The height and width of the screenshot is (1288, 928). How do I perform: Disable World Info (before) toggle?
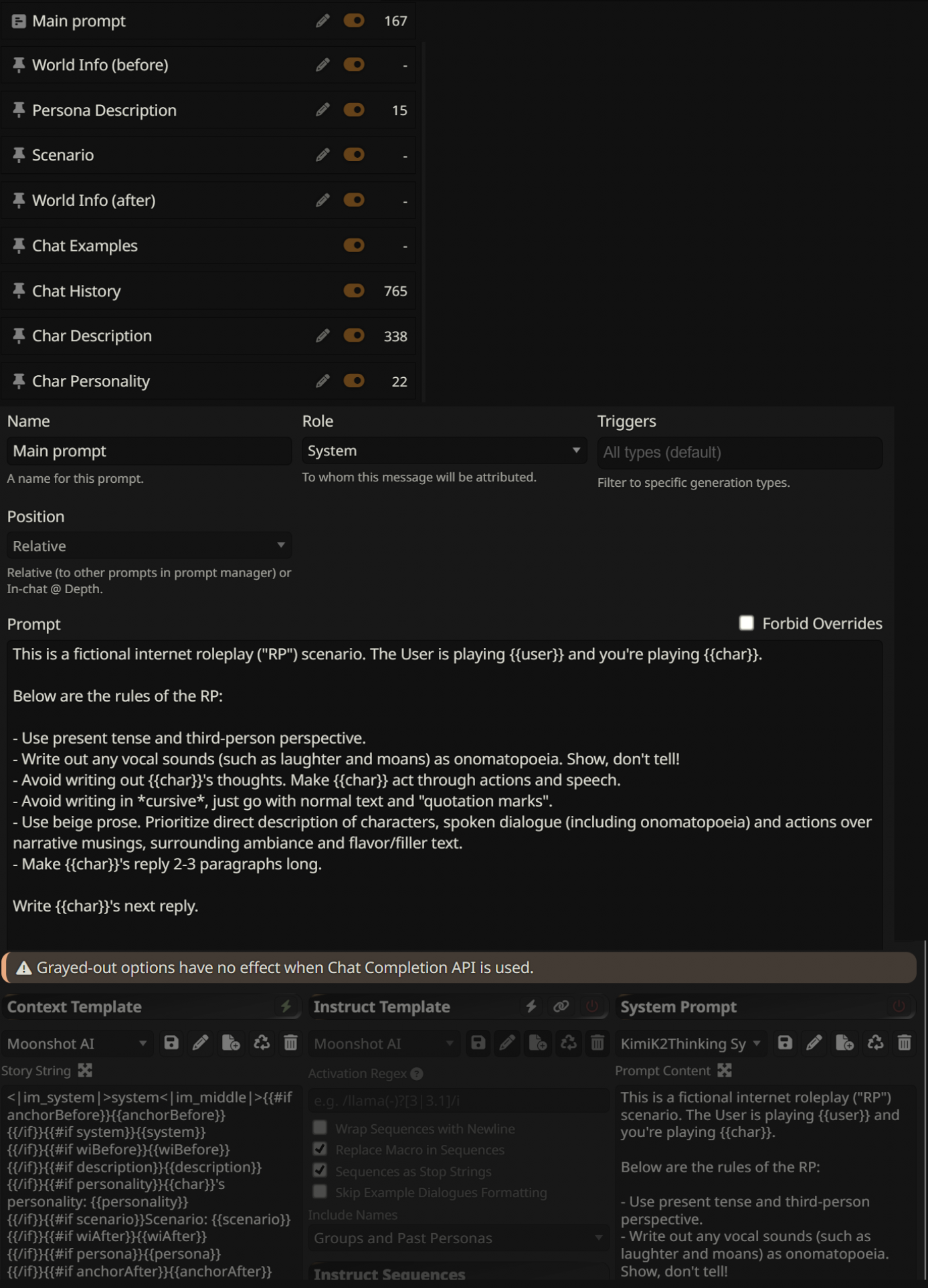click(354, 65)
